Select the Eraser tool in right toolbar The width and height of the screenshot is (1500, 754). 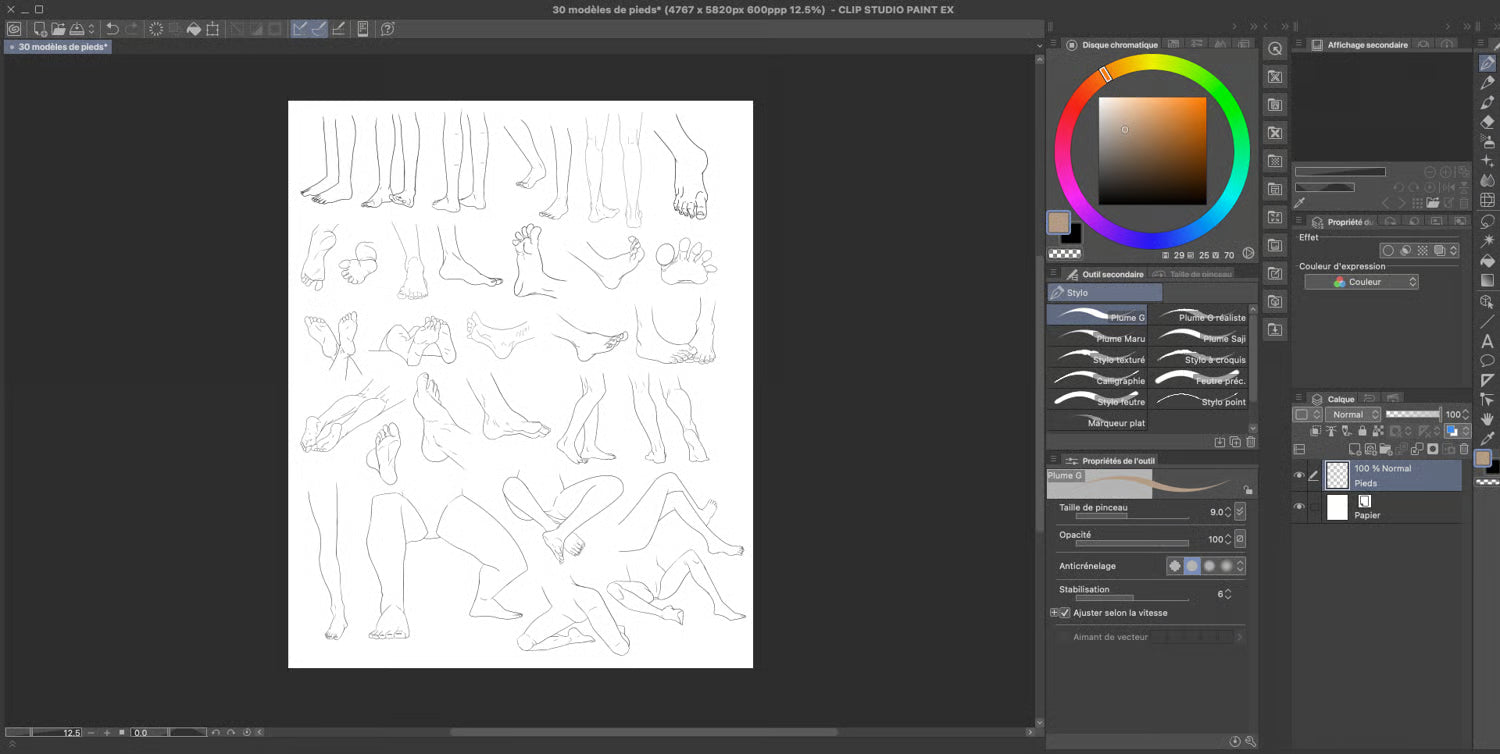tap(1487, 122)
